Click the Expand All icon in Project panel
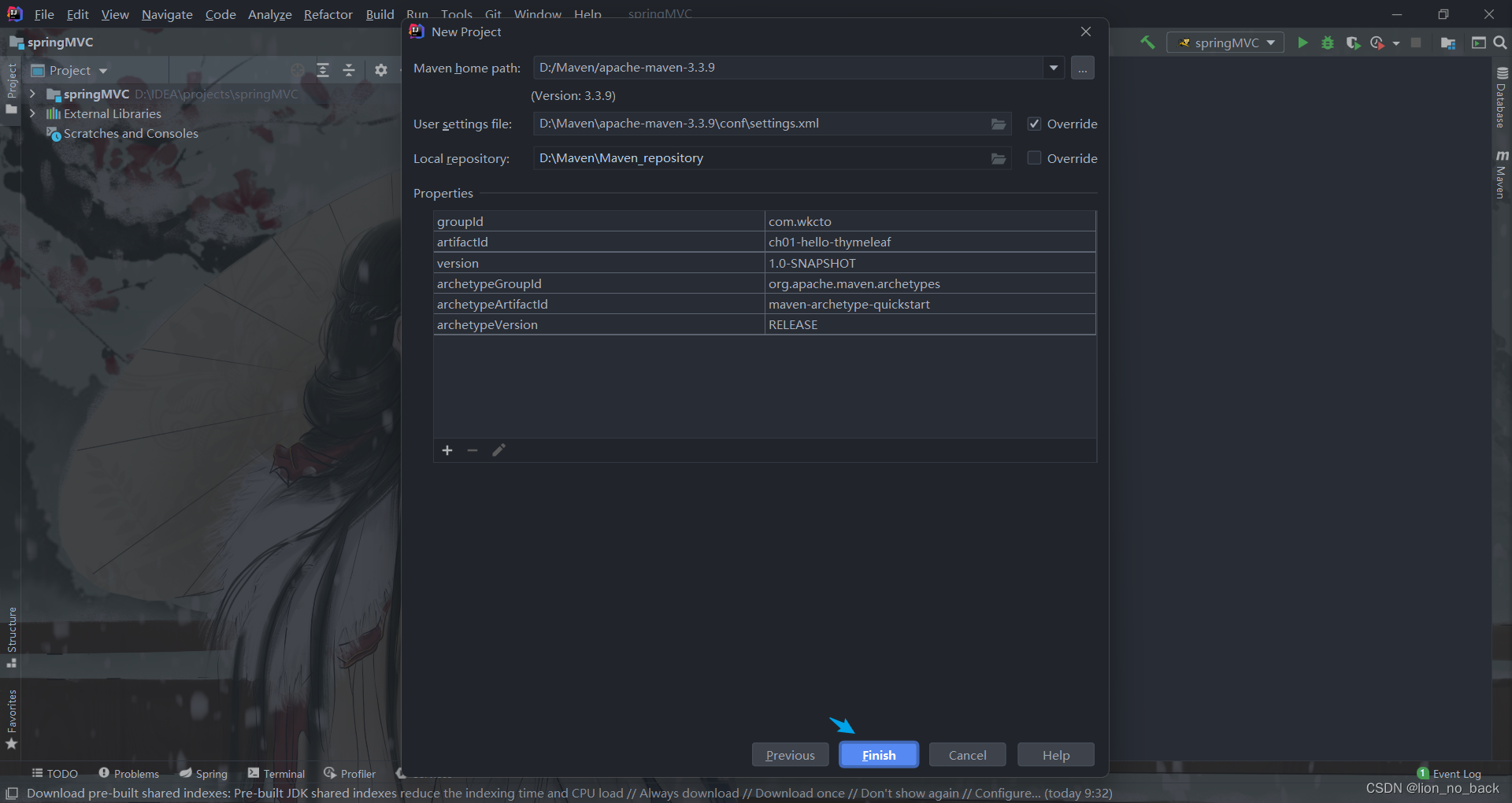Image resolution: width=1512 pixels, height=803 pixels. [323, 70]
